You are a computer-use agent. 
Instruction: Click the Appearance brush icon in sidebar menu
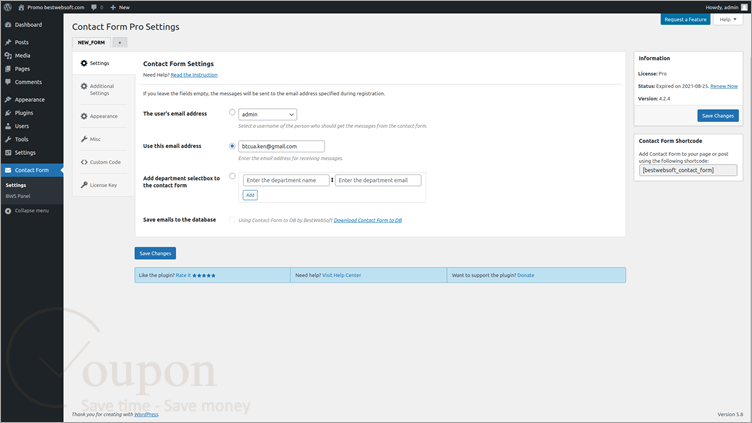pos(8,99)
